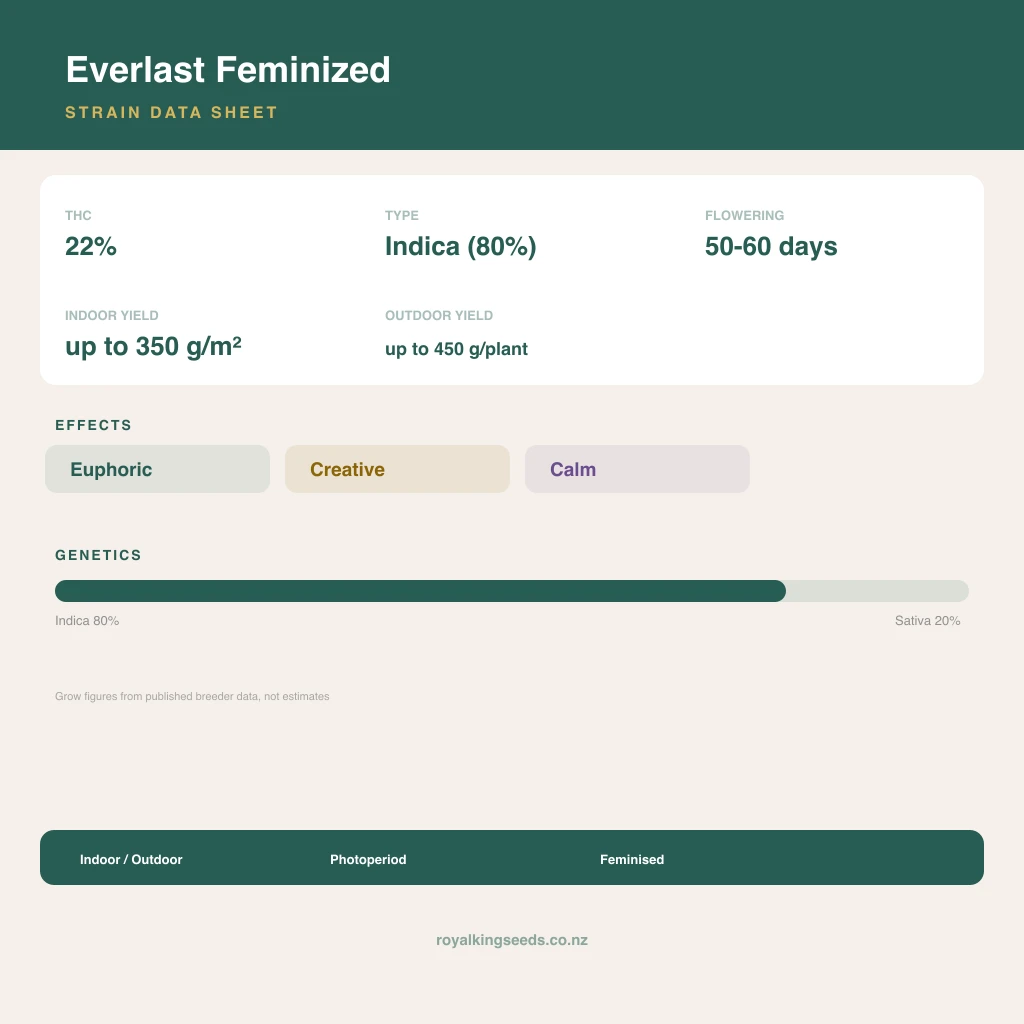
Task: Click the Effects section heading
Action: pos(93,425)
